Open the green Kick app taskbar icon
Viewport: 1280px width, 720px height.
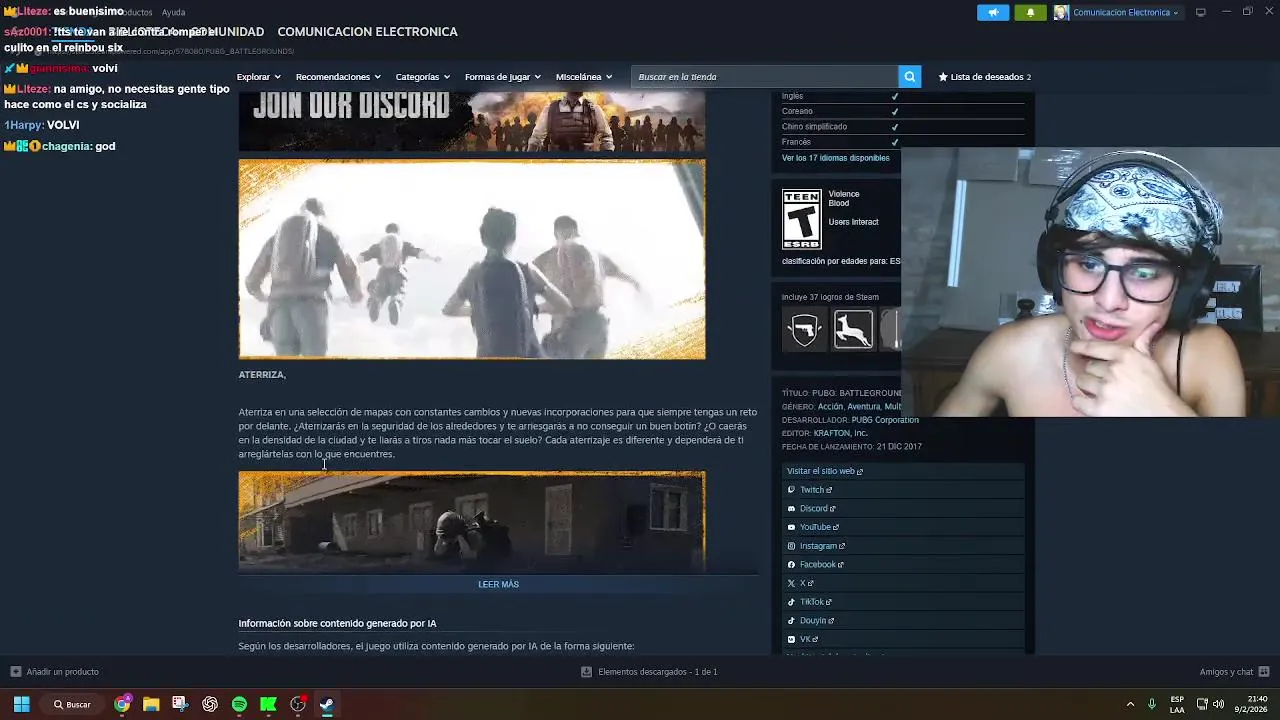coord(268,704)
